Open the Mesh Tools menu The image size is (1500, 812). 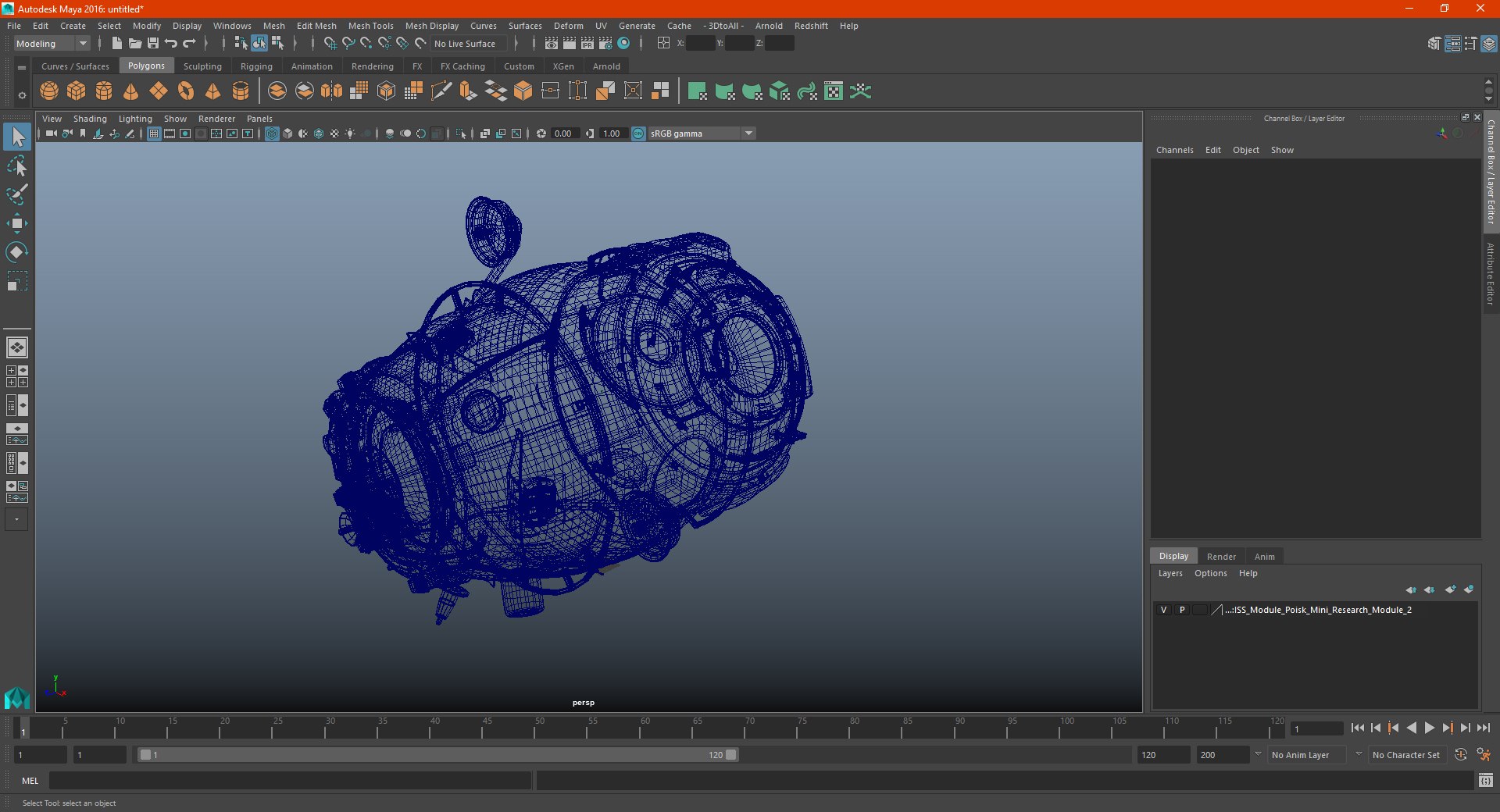click(371, 26)
